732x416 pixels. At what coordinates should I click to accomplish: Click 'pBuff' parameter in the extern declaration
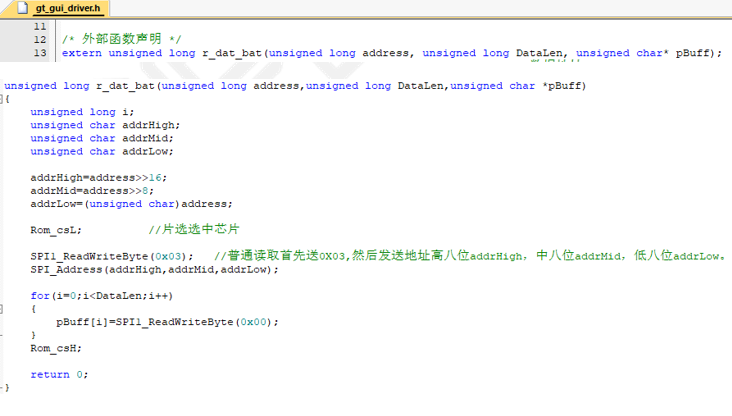pyautogui.click(x=692, y=53)
